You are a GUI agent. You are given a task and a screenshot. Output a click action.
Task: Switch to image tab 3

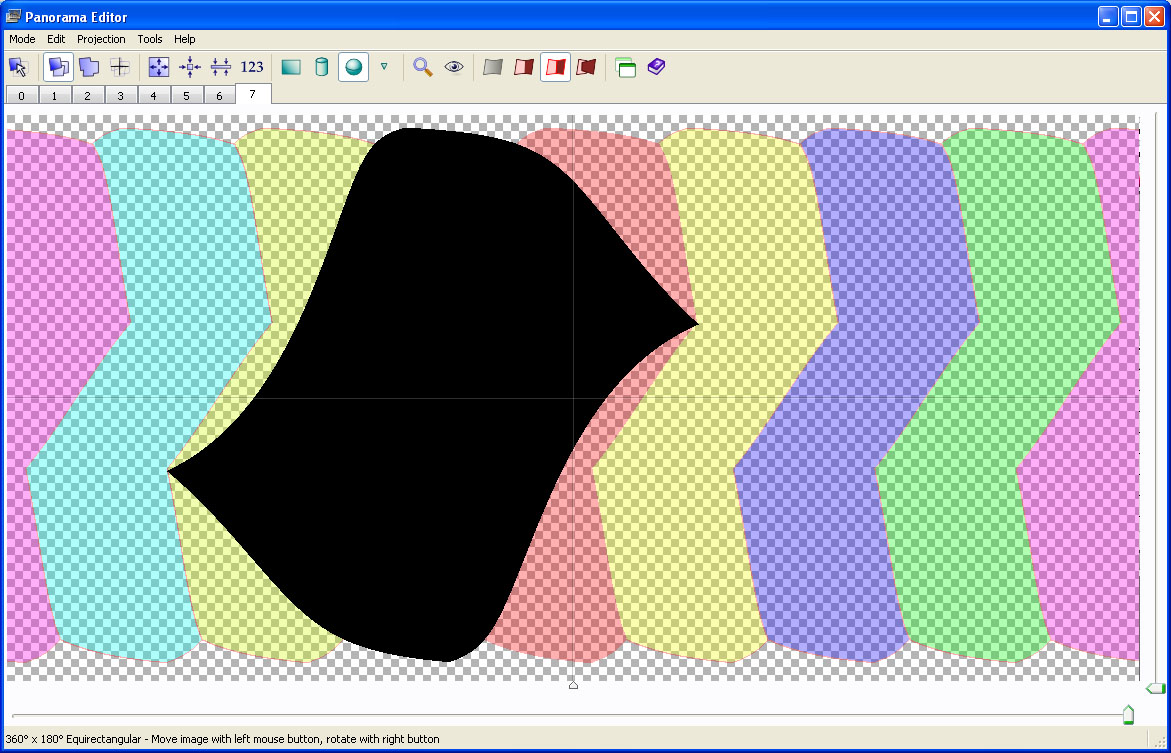click(x=120, y=96)
